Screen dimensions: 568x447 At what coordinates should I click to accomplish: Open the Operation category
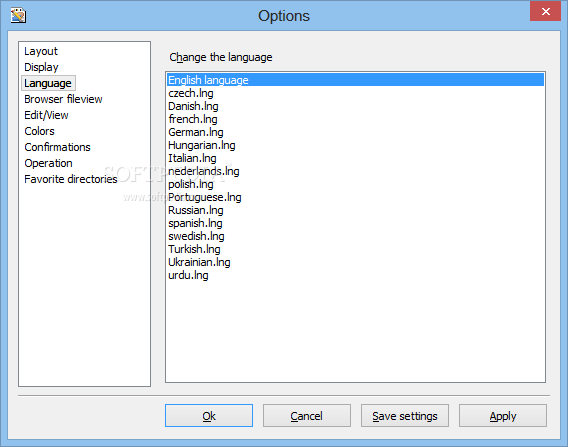[48, 163]
